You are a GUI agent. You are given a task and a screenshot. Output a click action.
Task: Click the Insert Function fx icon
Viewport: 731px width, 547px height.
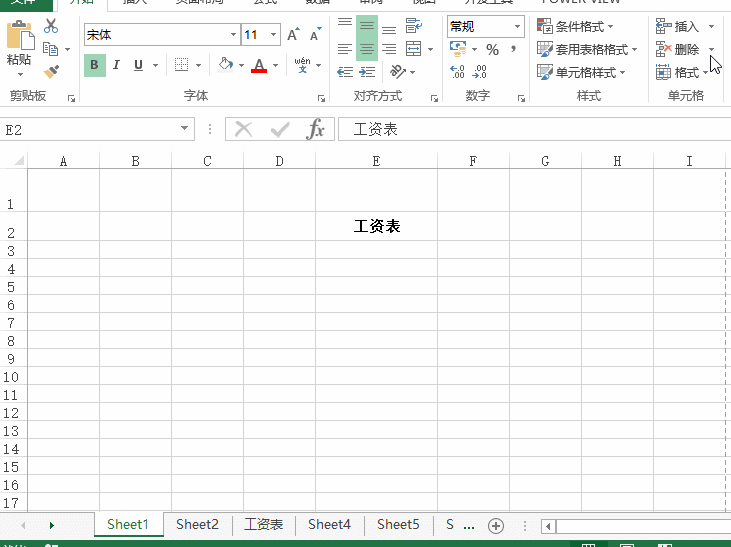coord(315,129)
